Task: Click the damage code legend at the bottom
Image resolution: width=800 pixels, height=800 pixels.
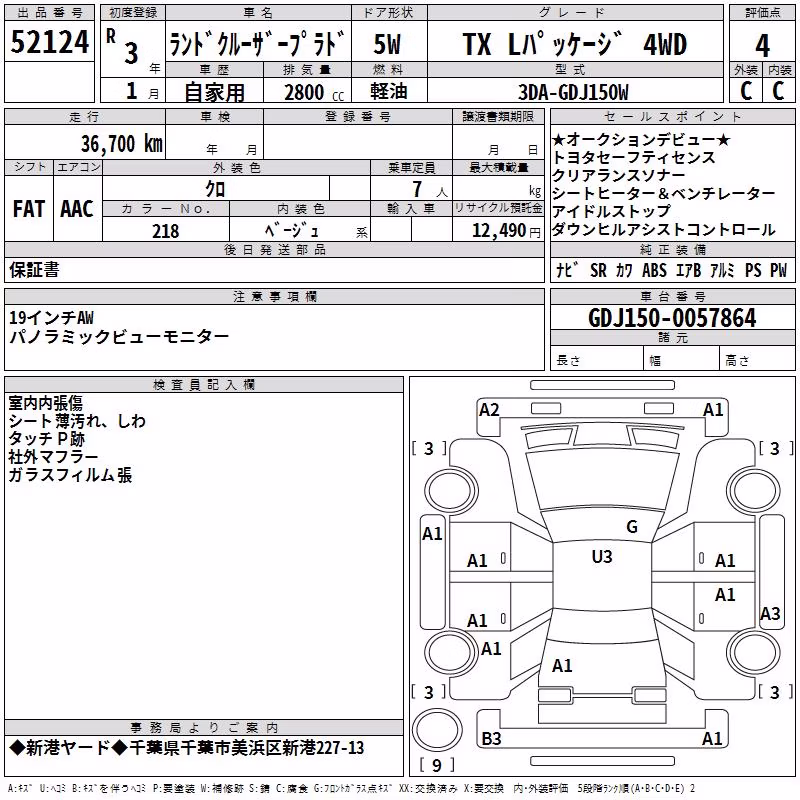Action: [352, 788]
